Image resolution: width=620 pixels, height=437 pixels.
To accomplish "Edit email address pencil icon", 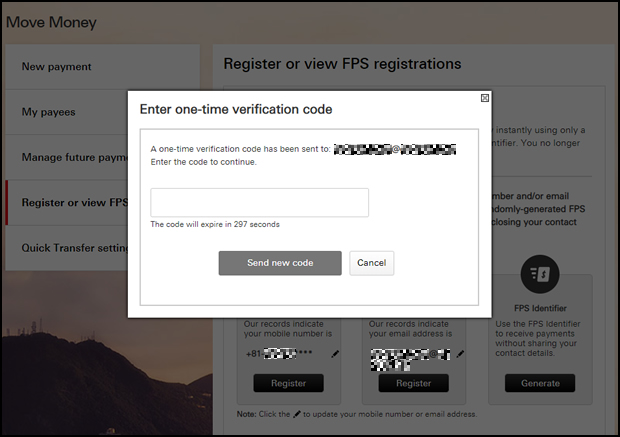I will (x=460, y=354).
